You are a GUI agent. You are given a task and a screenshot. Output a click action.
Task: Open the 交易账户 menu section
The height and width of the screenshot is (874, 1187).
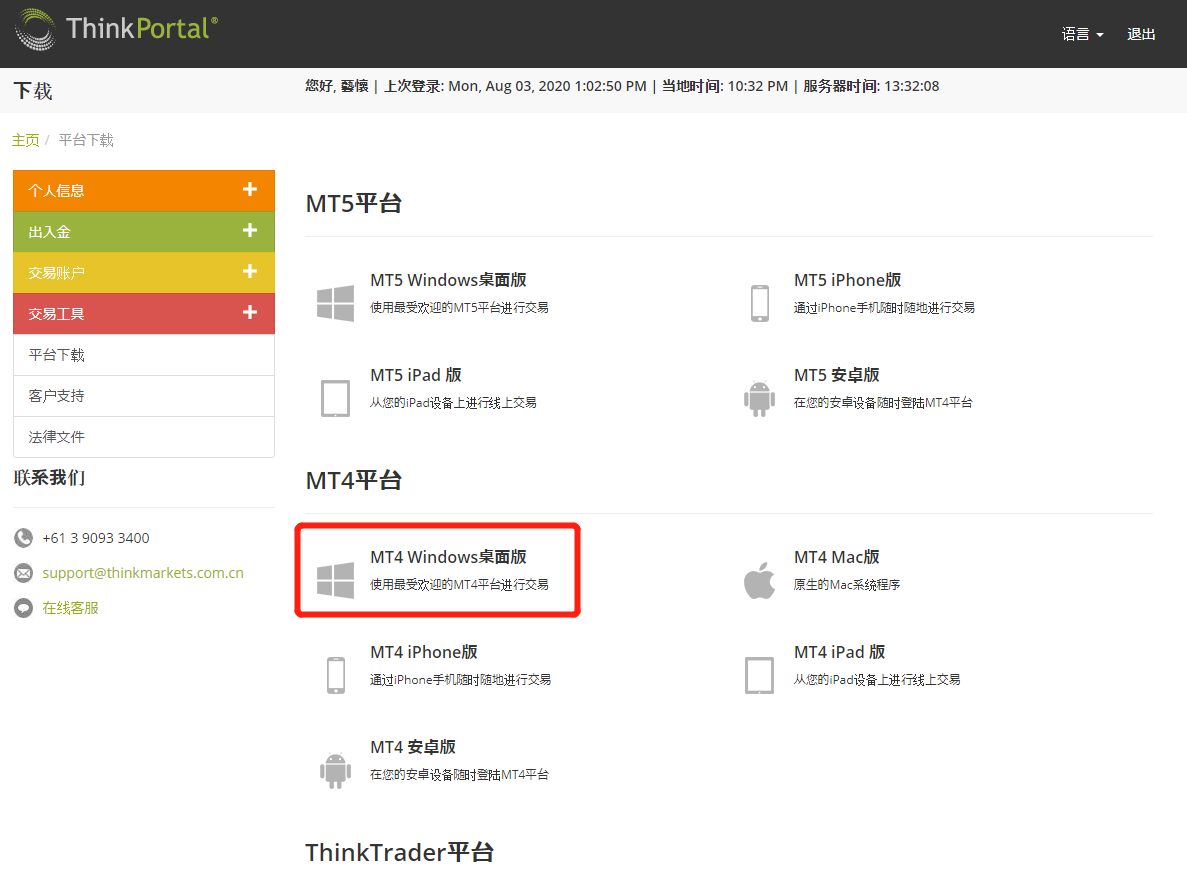click(144, 272)
